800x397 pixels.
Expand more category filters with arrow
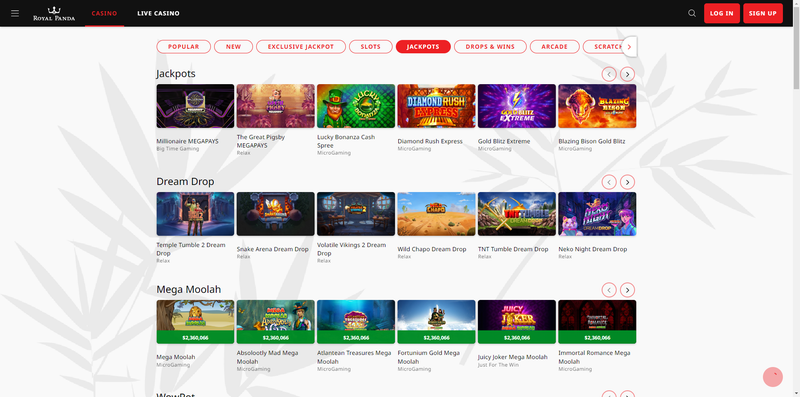[x=629, y=47]
